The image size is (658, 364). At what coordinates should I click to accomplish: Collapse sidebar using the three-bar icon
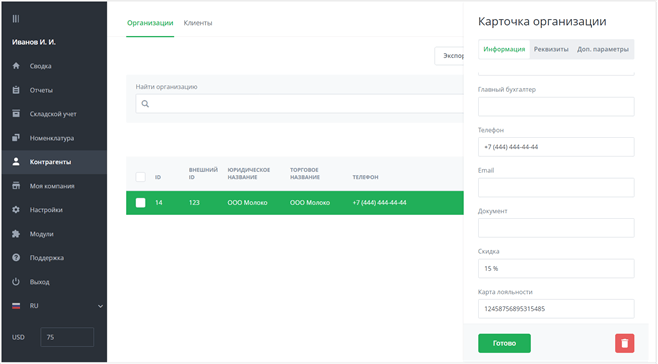tap(16, 18)
